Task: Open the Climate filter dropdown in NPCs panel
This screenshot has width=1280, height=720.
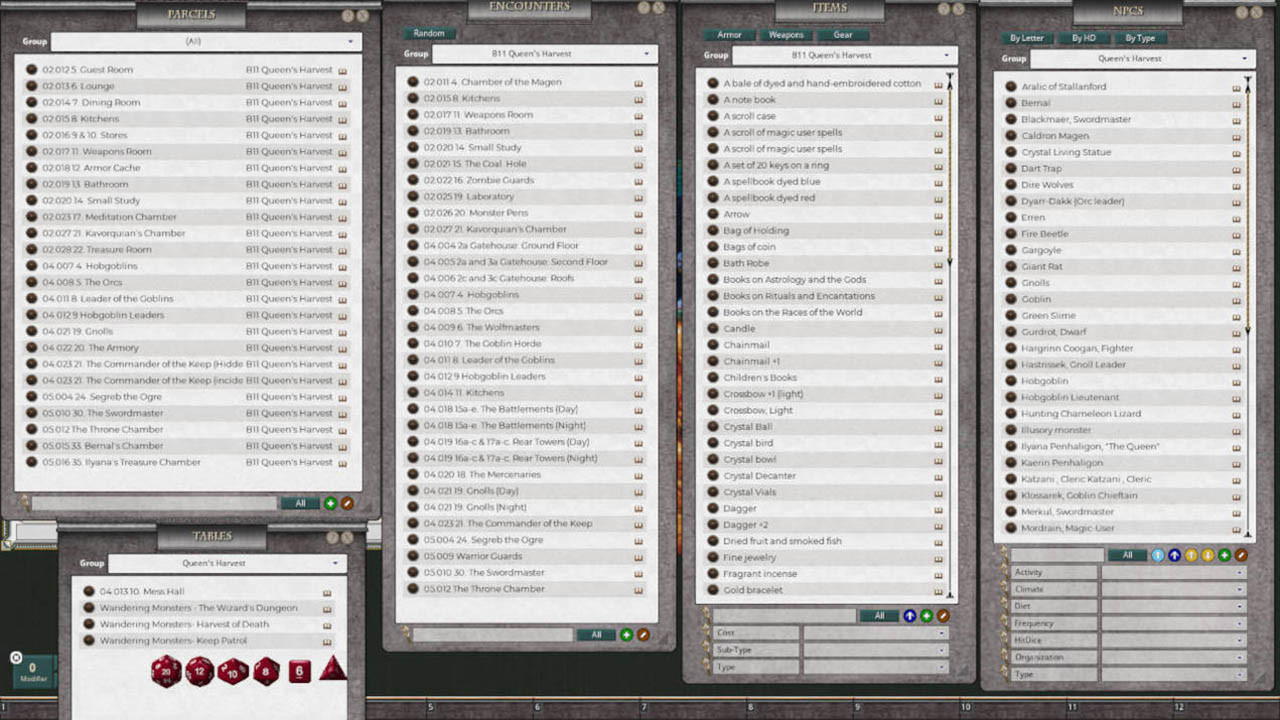Action: pyautogui.click(x=1172, y=588)
